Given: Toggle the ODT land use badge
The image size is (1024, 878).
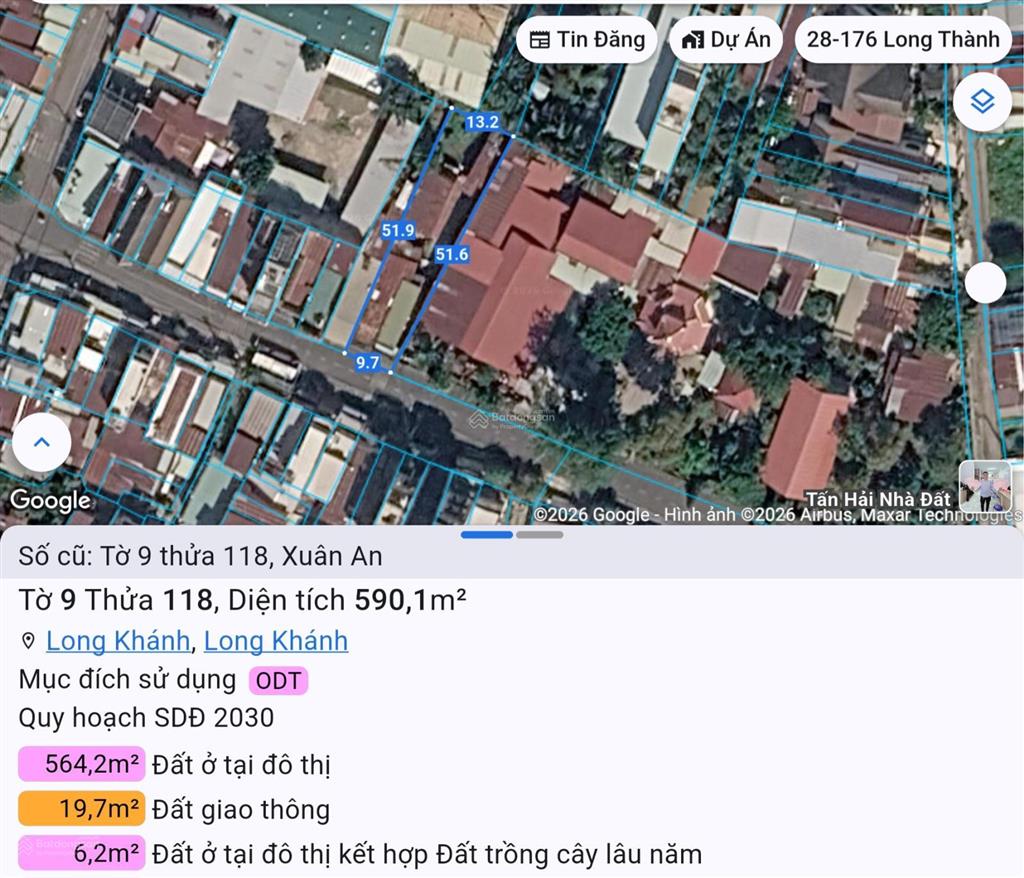Looking at the screenshot, I should pyautogui.click(x=278, y=680).
